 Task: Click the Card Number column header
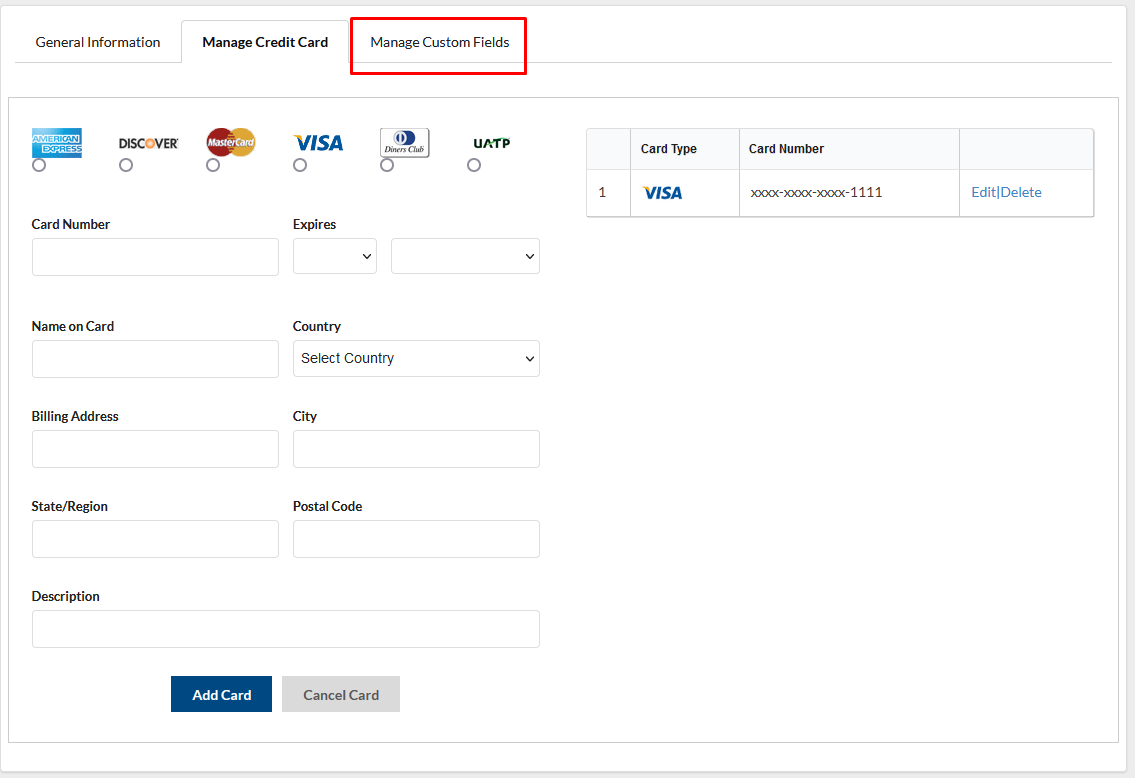pyautogui.click(x=849, y=149)
